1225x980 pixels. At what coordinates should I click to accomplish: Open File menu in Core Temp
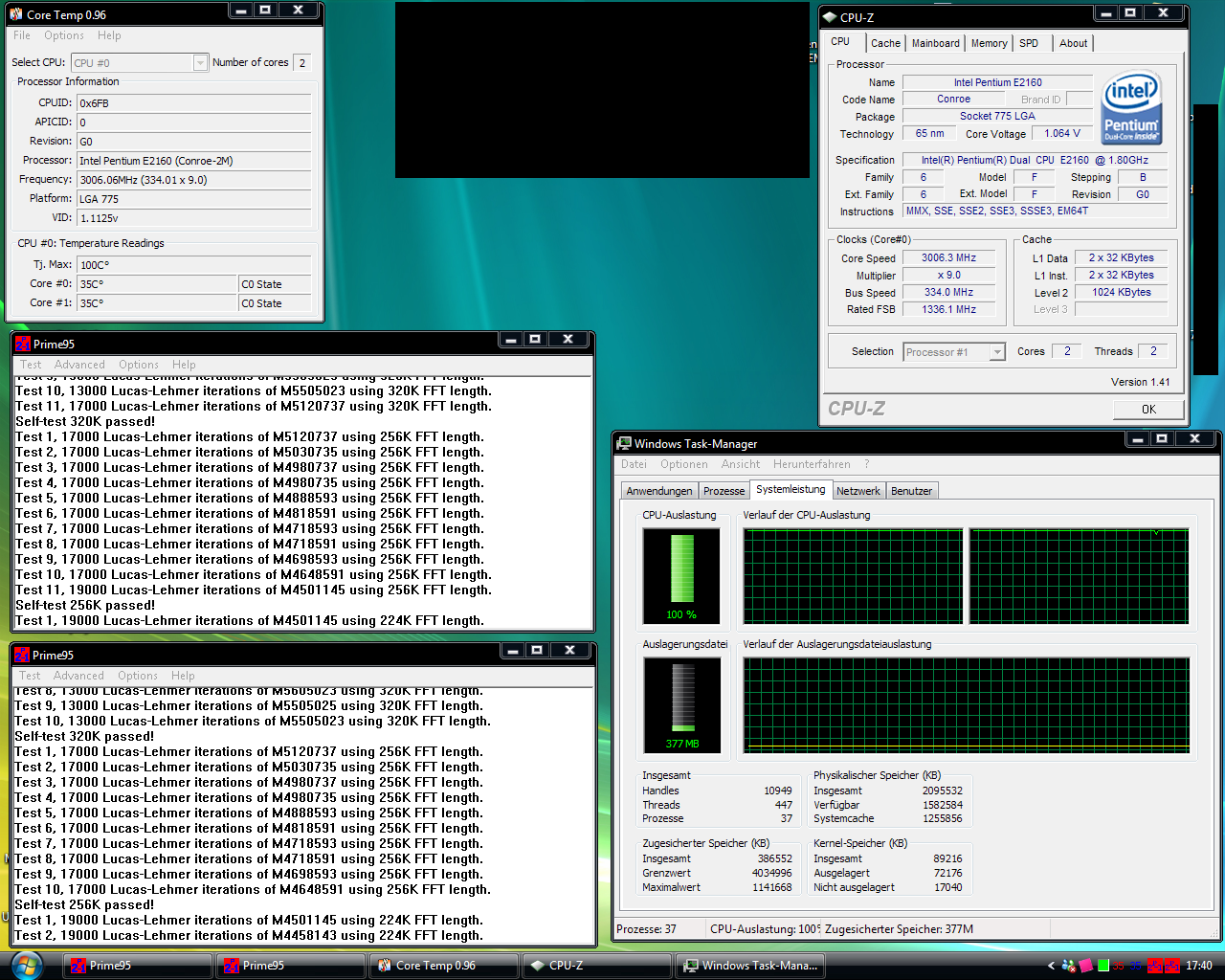(22, 35)
